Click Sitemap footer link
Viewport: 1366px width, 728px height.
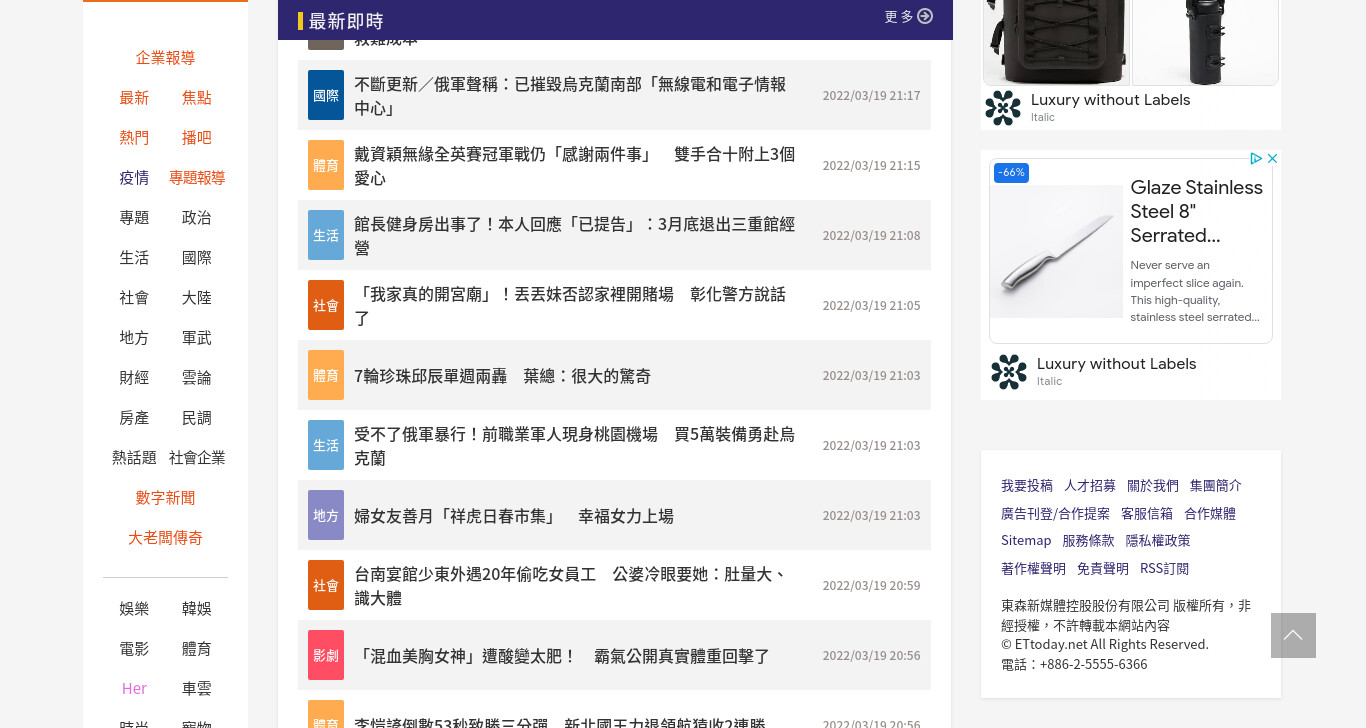click(1026, 541)
